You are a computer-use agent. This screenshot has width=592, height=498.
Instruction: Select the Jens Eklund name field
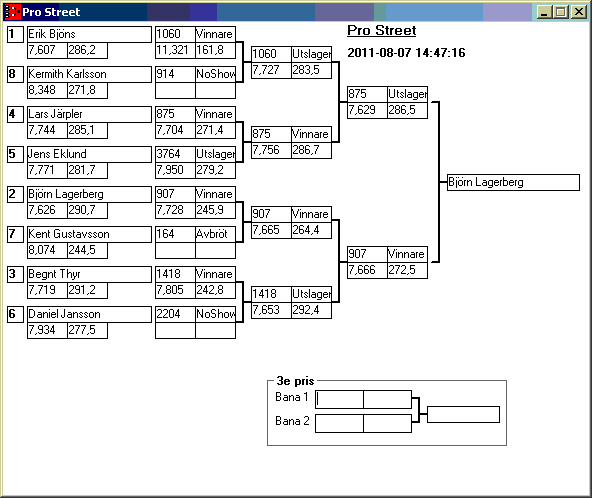coord(89,154)
